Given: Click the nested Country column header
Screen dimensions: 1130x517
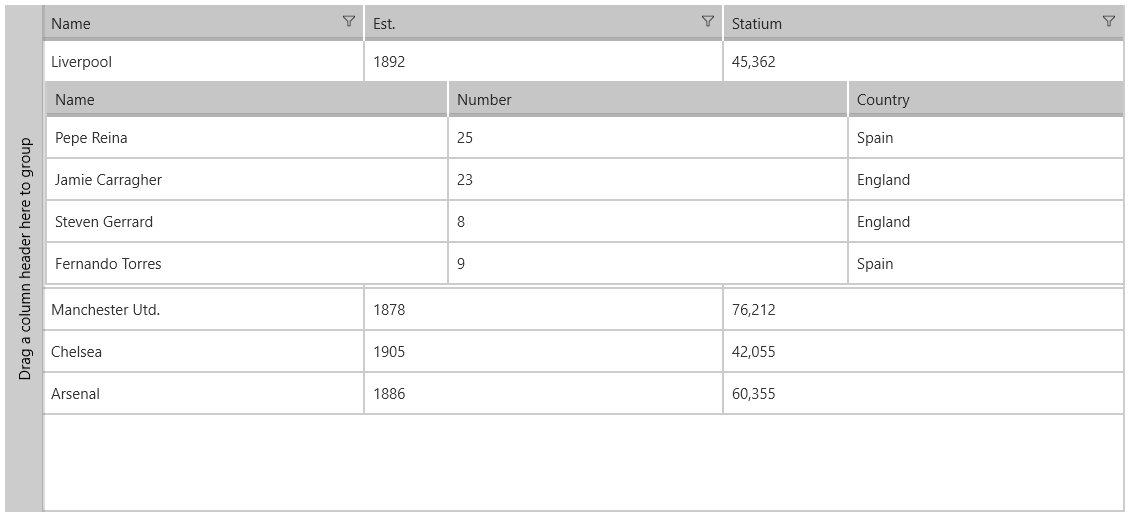Looking at the screenshot, I should (986, 99).
